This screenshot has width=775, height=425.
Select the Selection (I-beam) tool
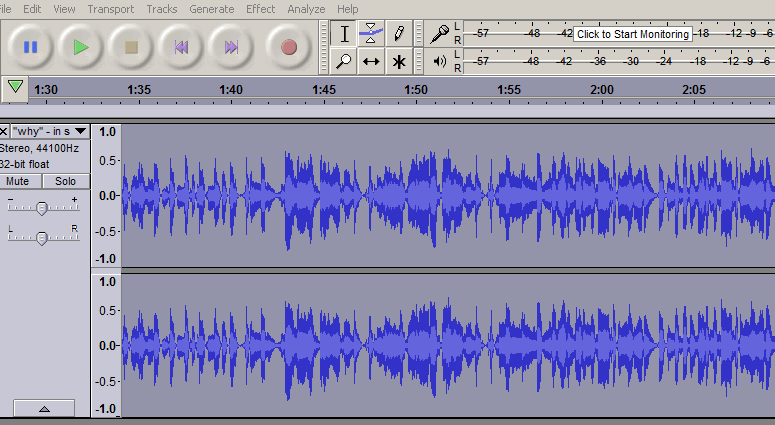coord(344,34)
